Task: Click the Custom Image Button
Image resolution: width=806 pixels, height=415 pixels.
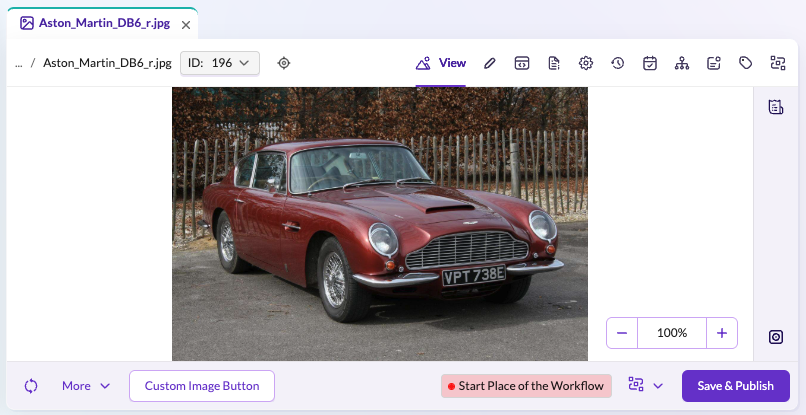Action: (x=202, y=386)
